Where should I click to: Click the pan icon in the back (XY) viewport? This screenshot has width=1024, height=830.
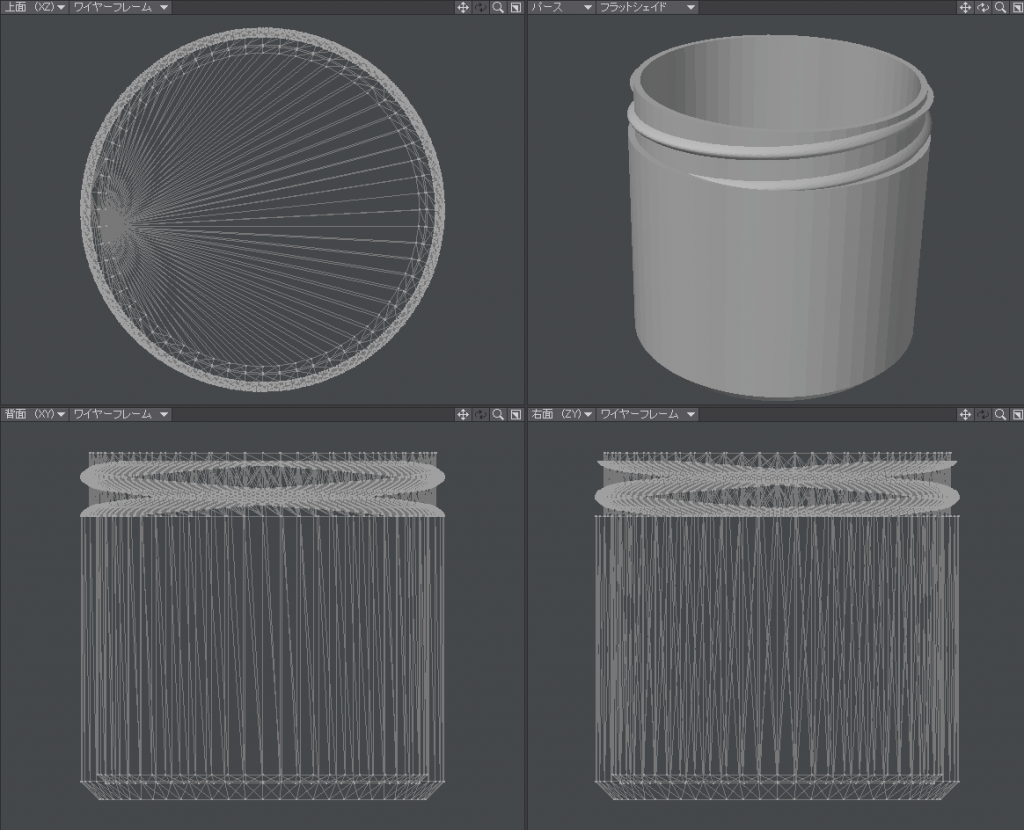[x=463, y=414]
